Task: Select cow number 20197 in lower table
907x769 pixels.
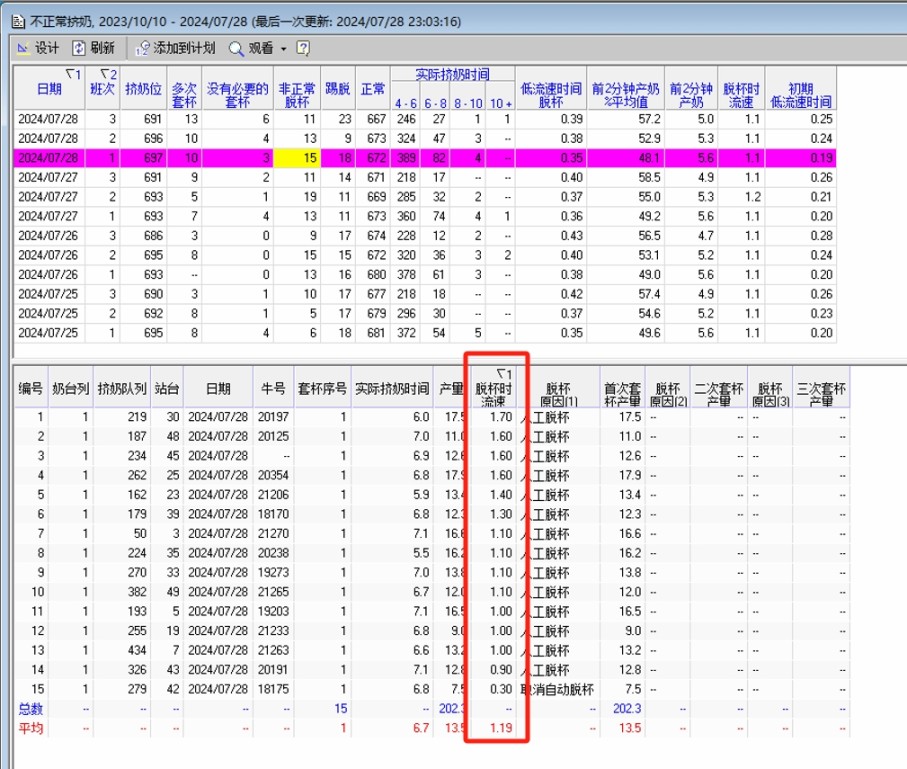Action: coord(272,417)
